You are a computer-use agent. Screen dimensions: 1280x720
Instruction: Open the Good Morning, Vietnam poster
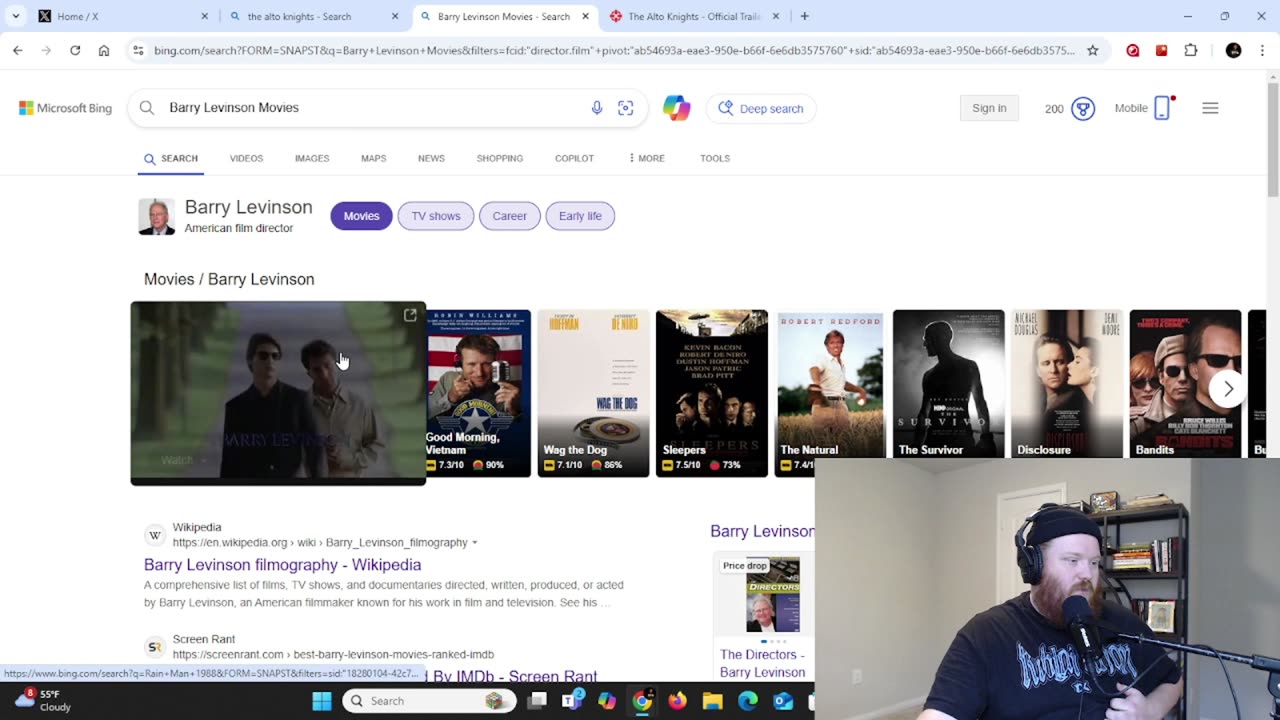[479, 393]
